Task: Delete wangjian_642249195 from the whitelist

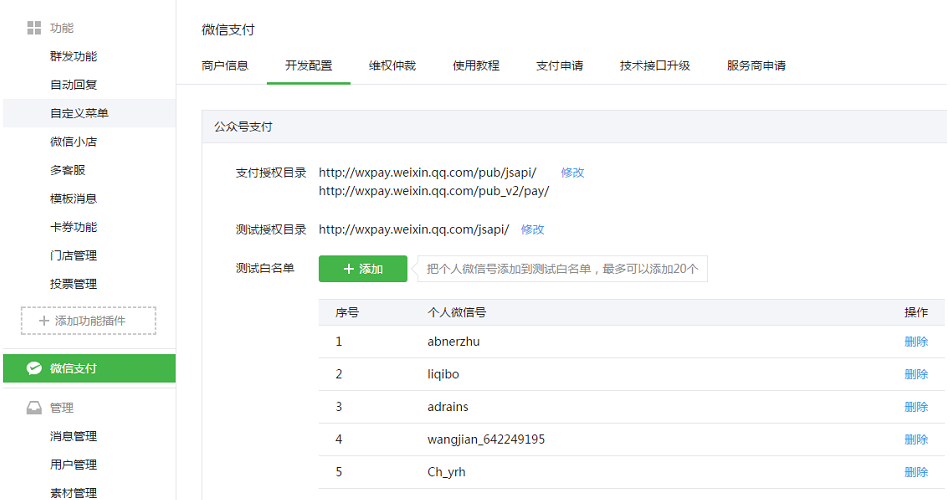Action: [x=916, y=440]
